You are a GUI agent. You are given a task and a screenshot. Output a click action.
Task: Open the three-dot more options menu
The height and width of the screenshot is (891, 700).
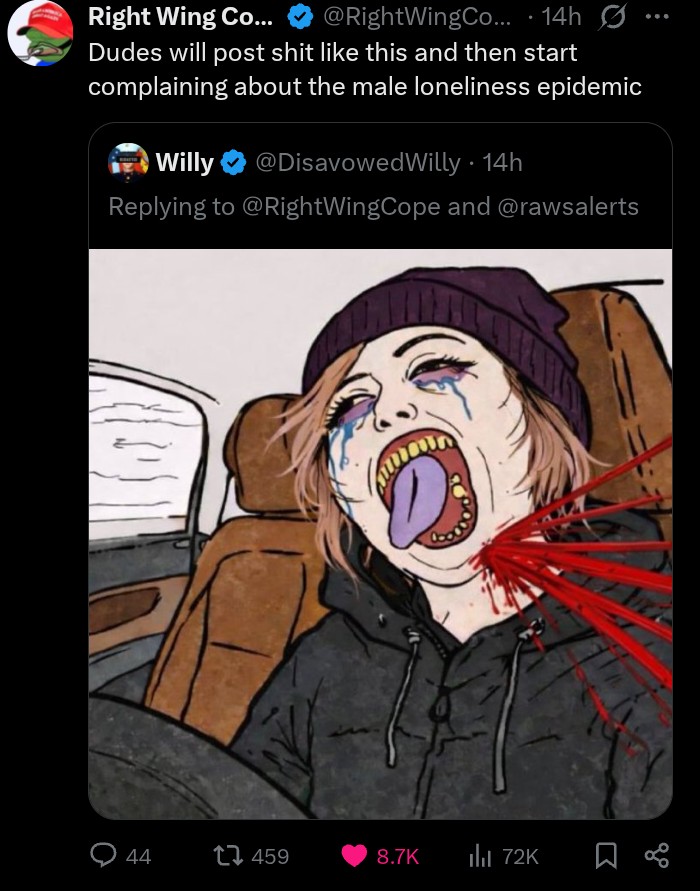tap(655, 17)
